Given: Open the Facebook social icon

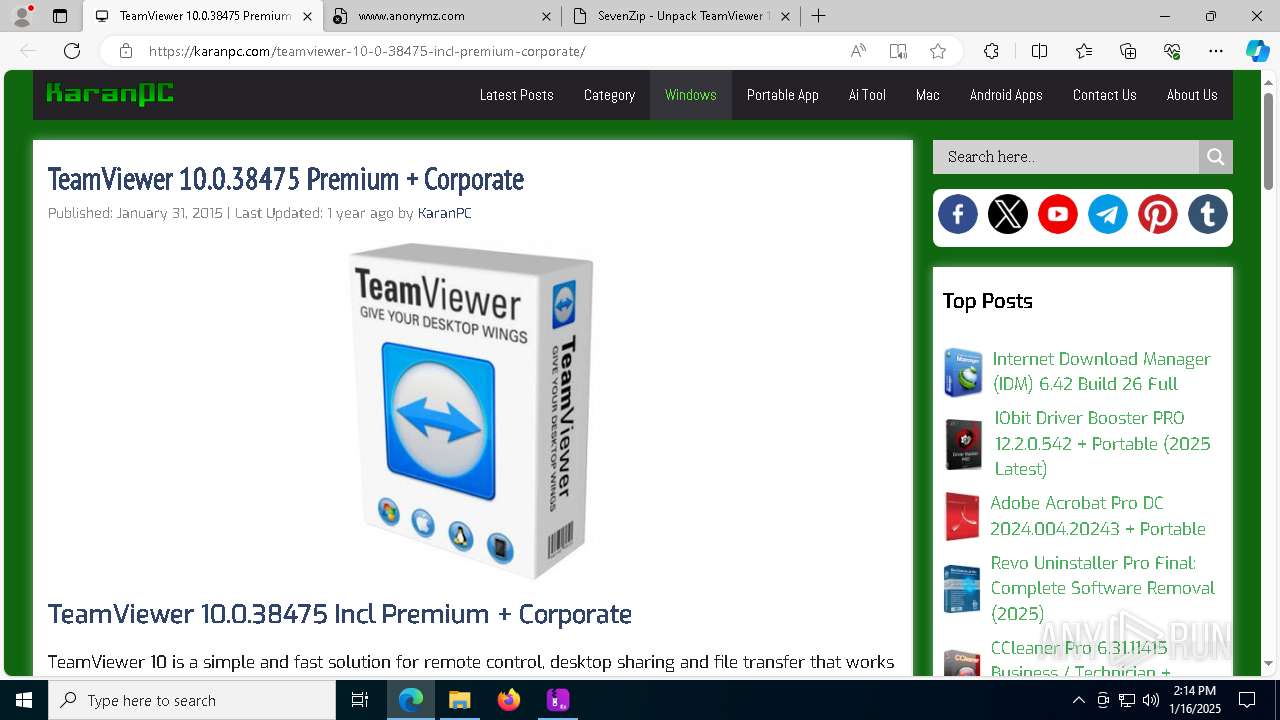Looking at the screenshot, I should (958, 214).
